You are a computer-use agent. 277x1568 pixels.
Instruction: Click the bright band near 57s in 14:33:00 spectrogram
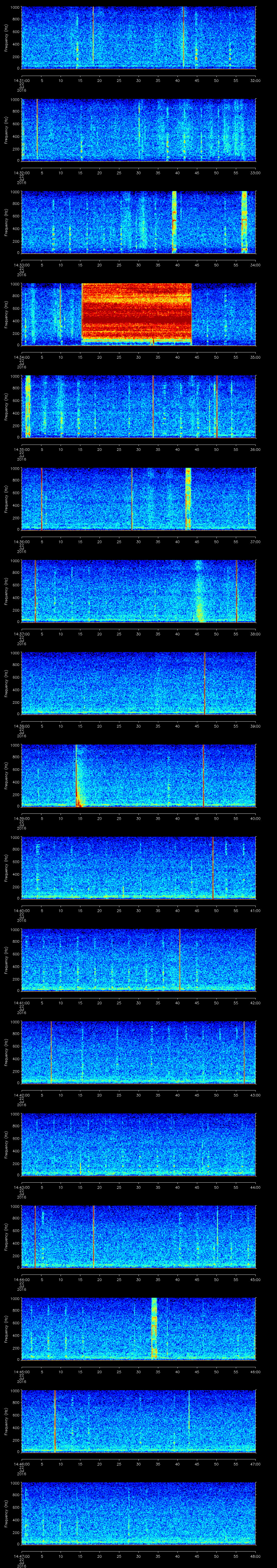pyautogui.click(x=244, y=222)
